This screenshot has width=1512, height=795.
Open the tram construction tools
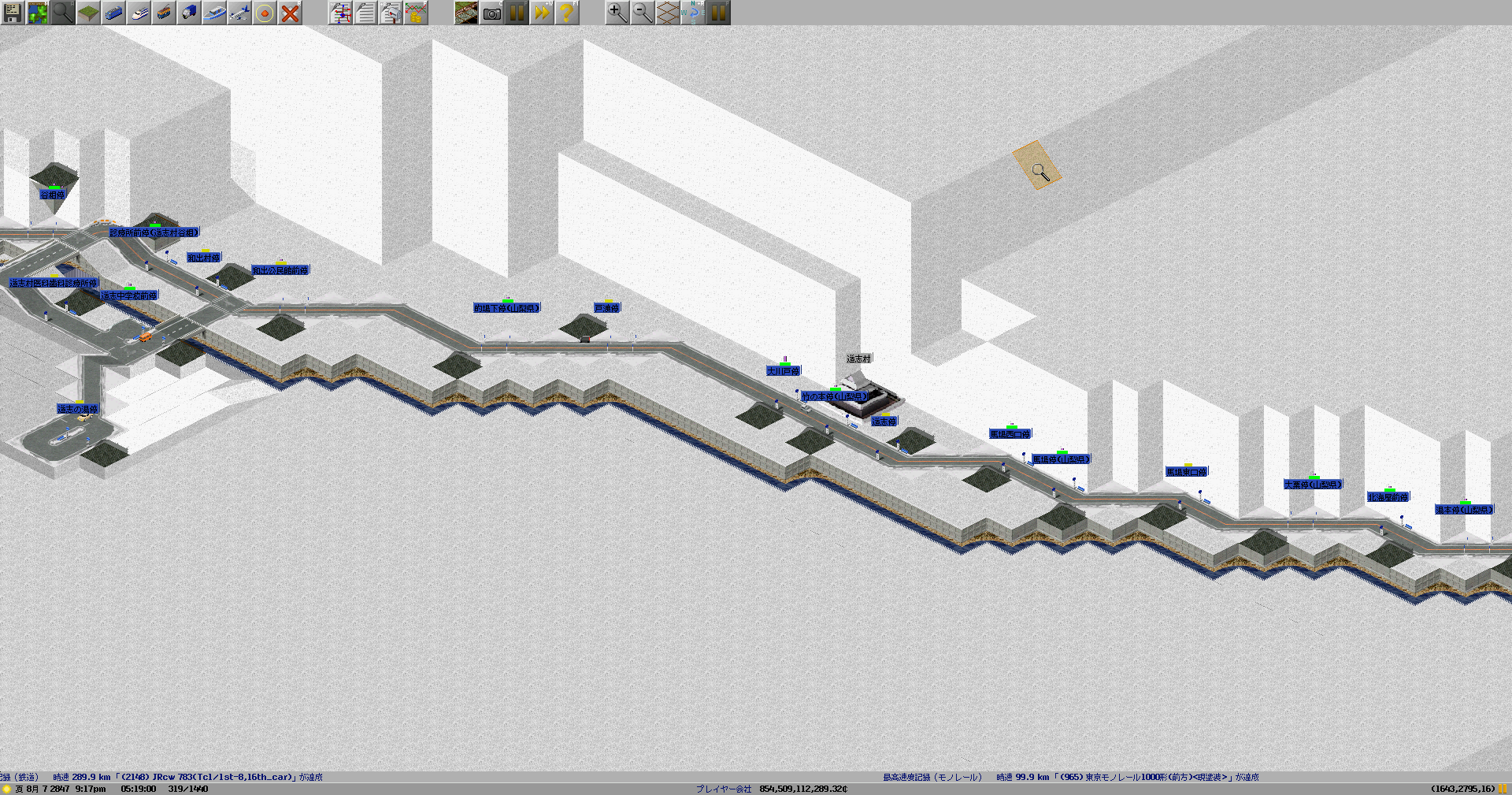click(164, 13)
